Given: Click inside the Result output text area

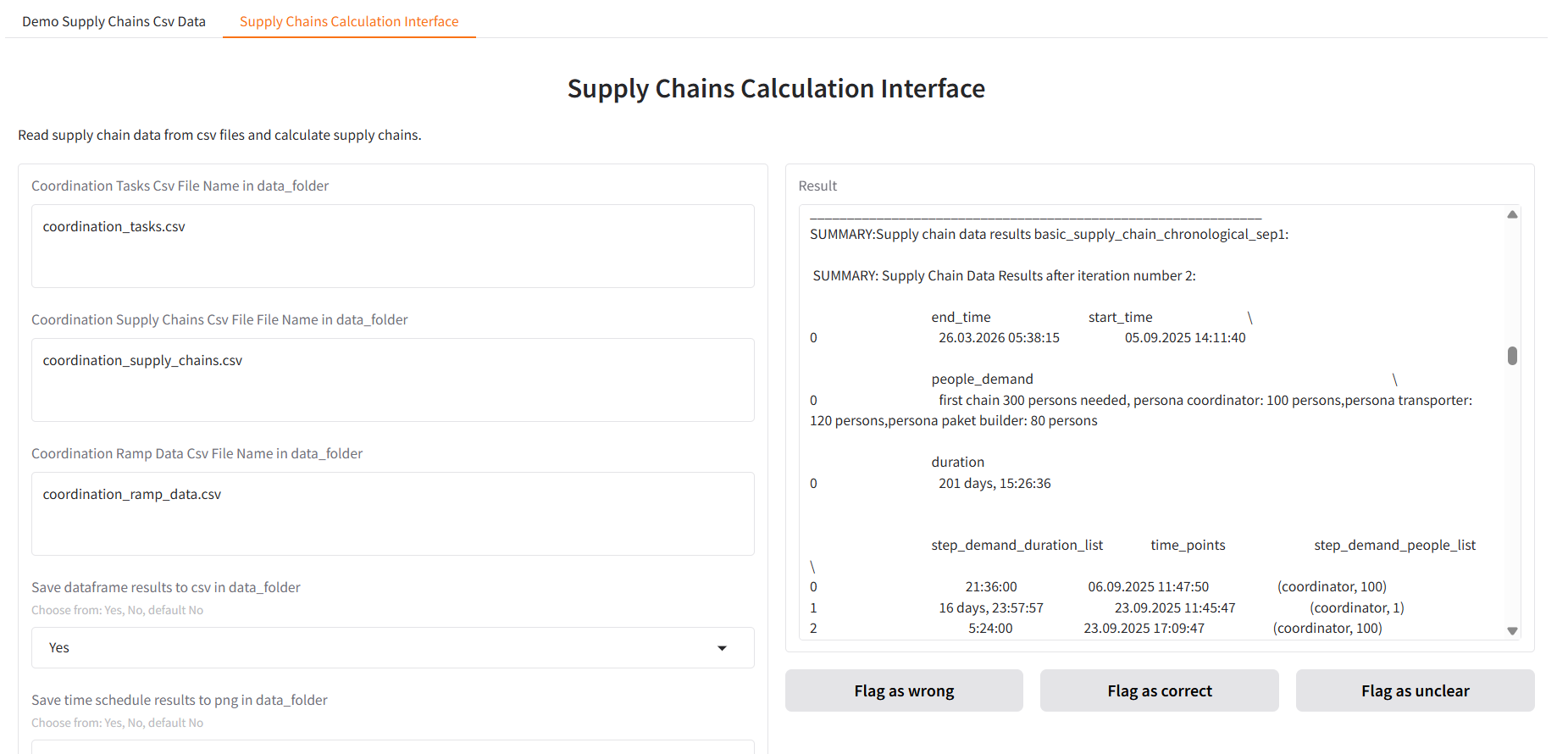Looking at the screenshot, I should point(1152,424).
